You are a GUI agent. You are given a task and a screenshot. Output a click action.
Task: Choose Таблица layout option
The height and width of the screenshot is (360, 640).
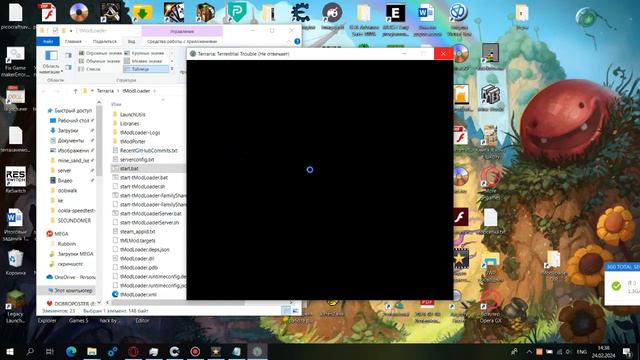146,69
